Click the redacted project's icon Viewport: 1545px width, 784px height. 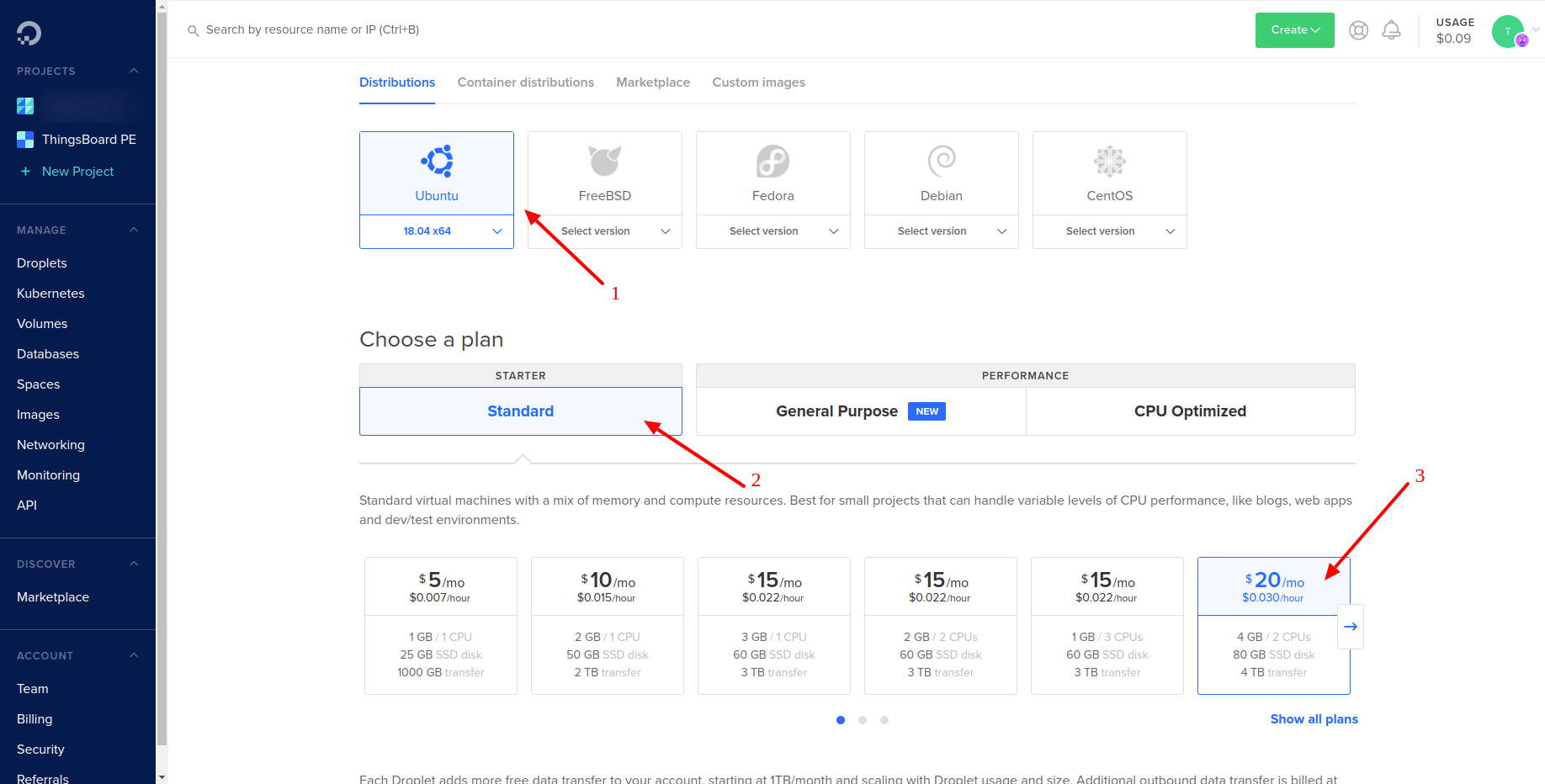(x=25, y=106)
